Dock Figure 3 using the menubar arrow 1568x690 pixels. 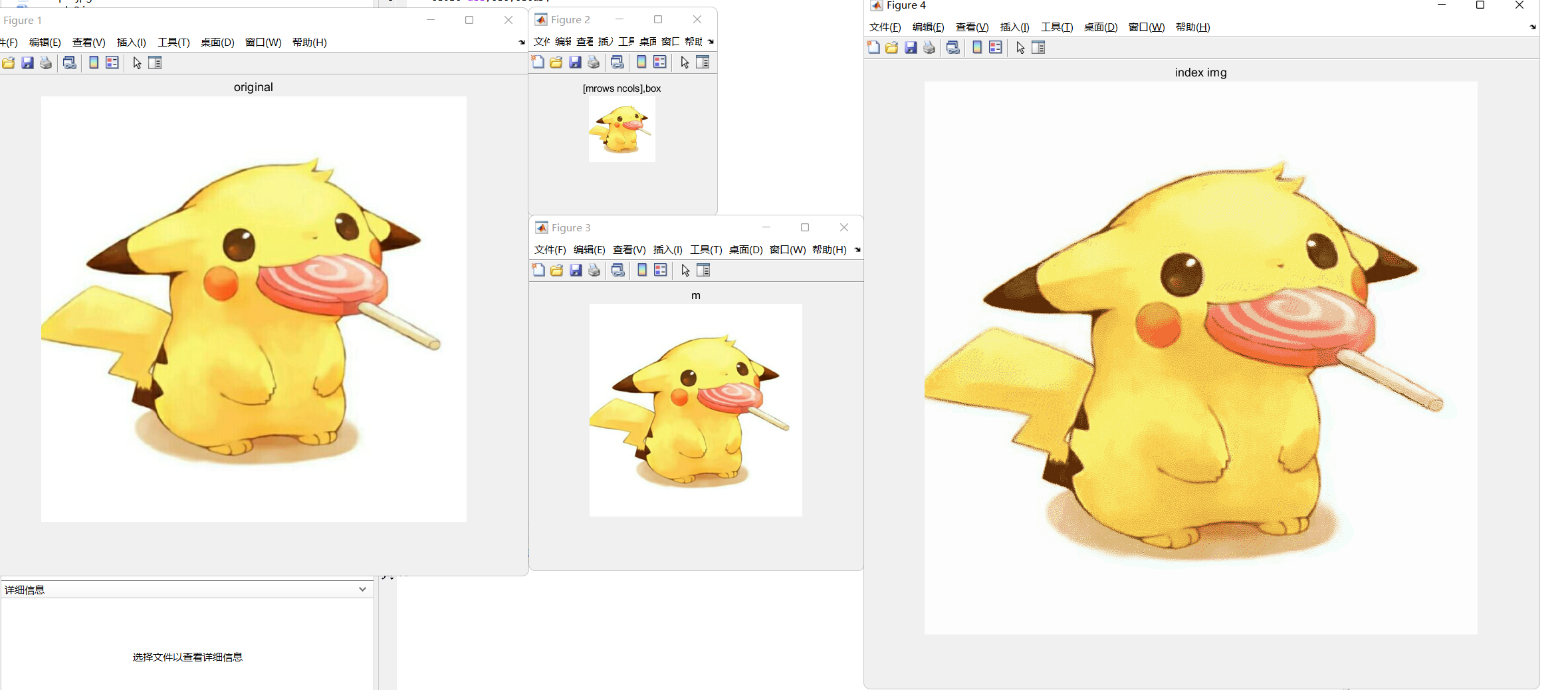[857, 250]
